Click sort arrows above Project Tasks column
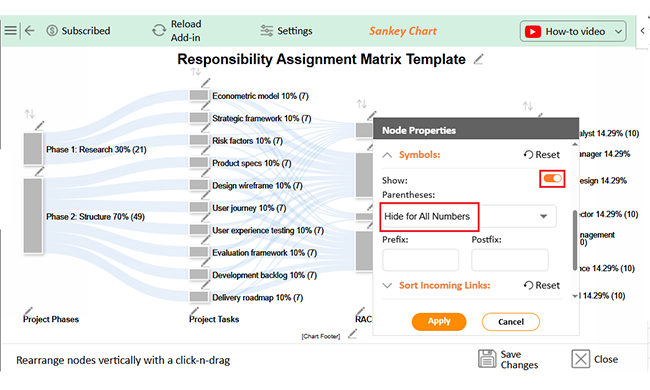 coord(196,72)
